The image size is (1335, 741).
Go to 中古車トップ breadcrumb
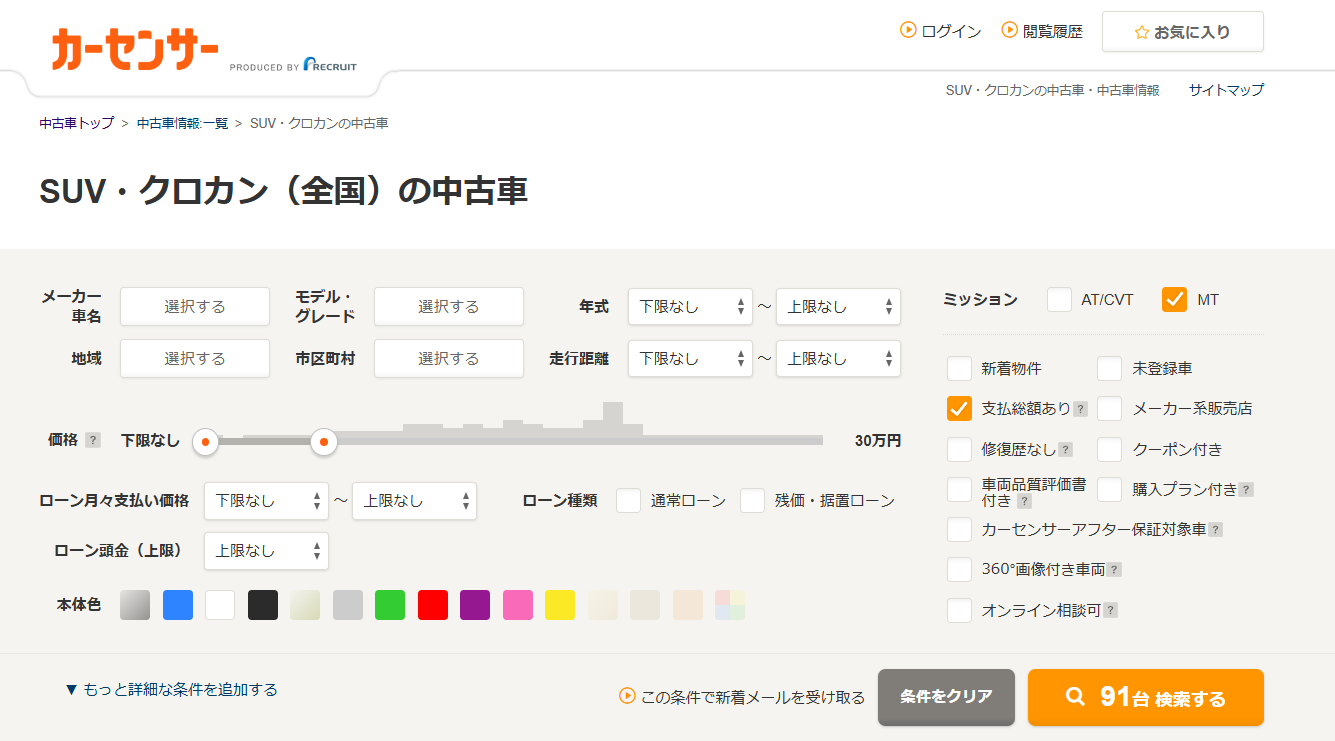(77, 123)
